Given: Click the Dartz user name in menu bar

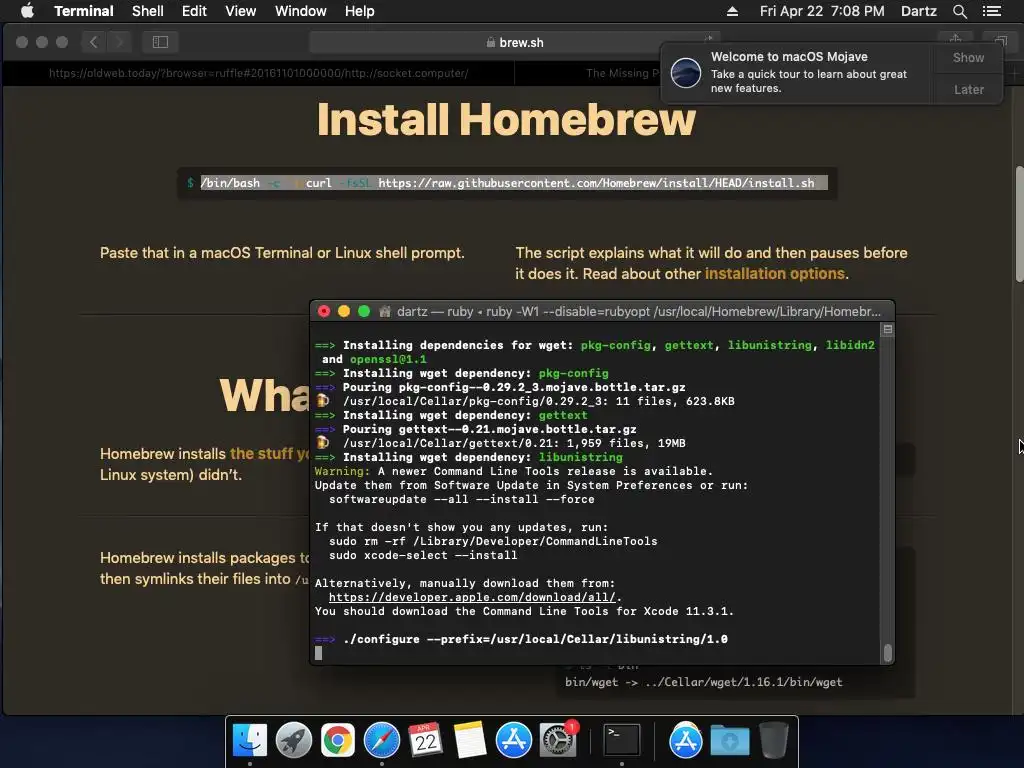Looking at the screenshot, I should tap(918, 11).
